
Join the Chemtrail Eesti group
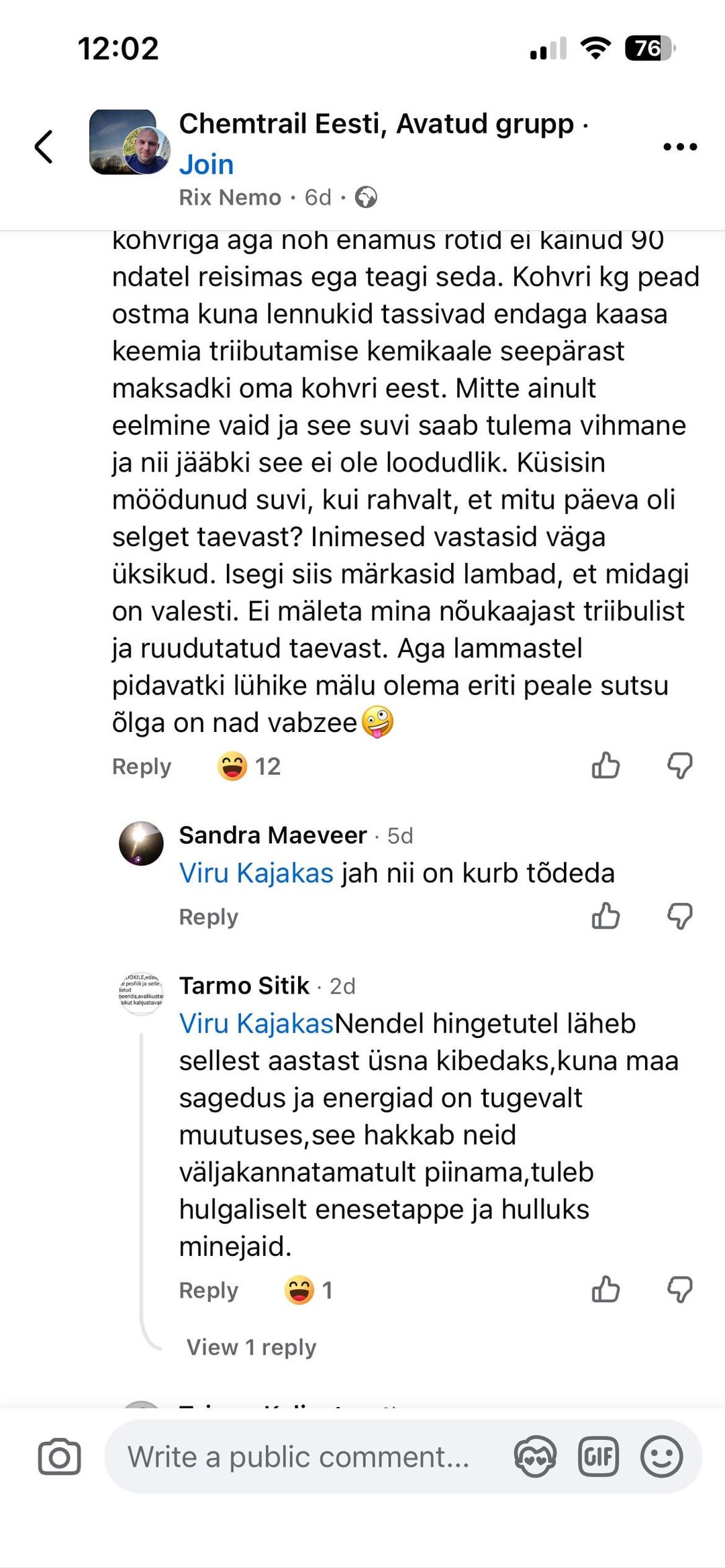tap(206, 164)
